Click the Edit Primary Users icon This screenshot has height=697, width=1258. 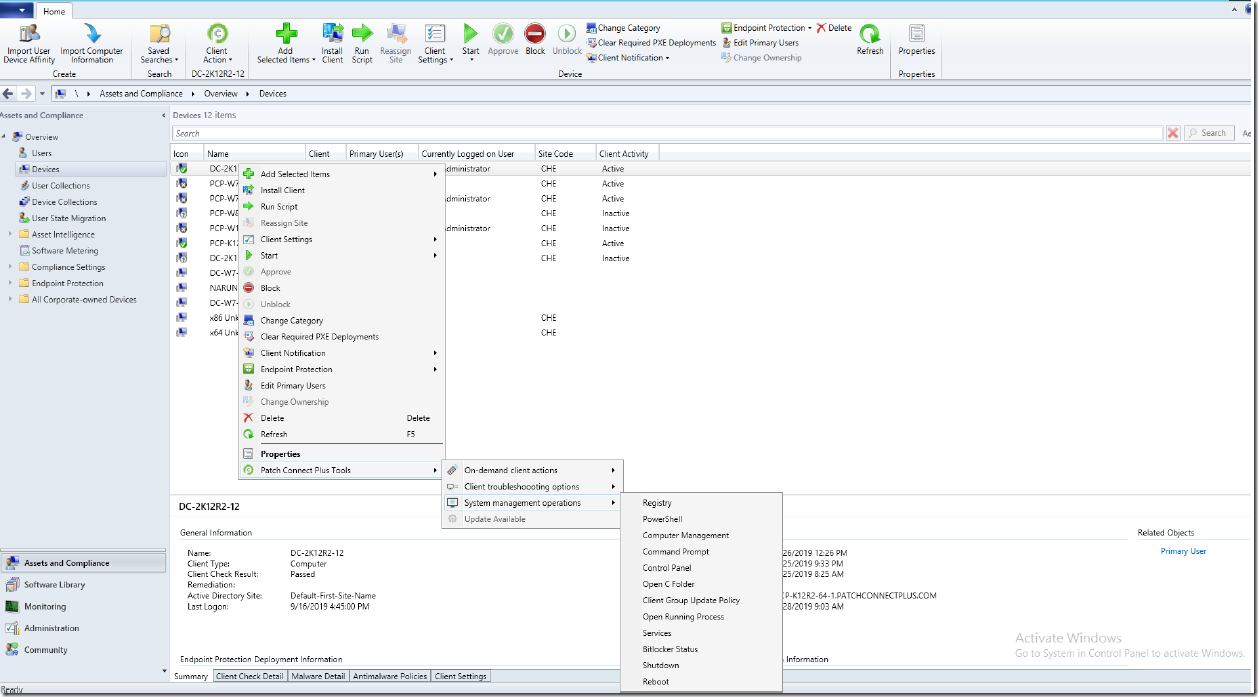[764, 43]
